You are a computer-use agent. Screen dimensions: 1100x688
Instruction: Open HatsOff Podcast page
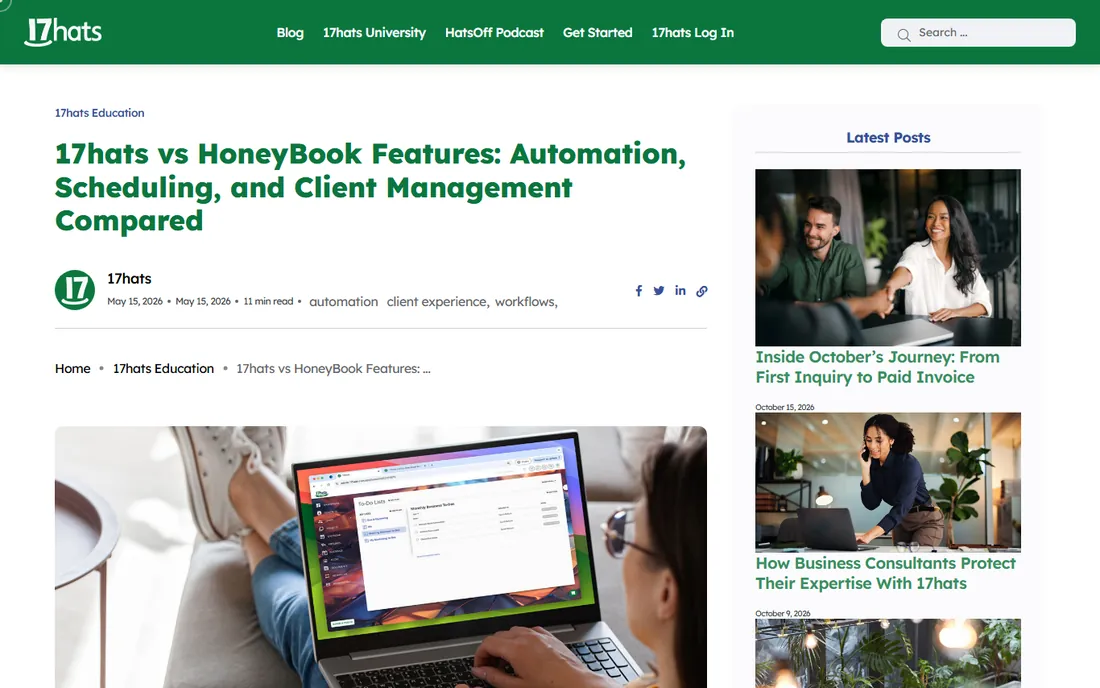click(x=494, y=33)
